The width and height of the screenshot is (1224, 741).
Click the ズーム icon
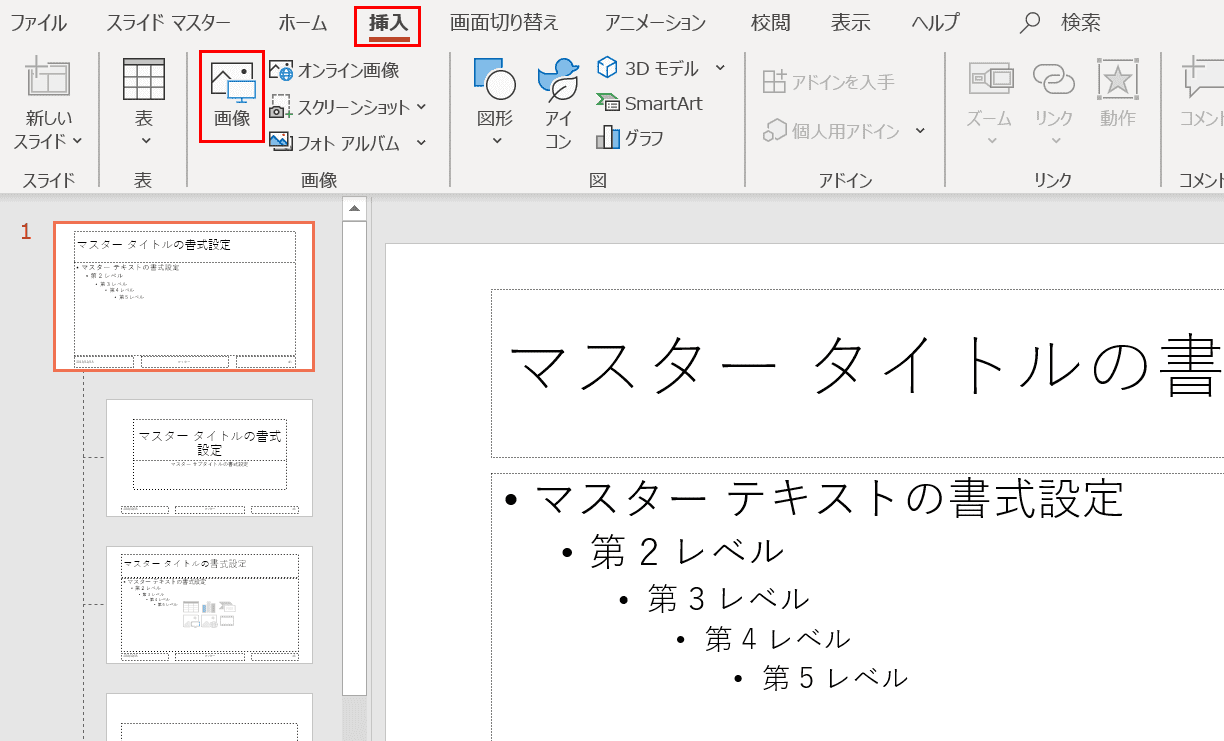pos(991,79)
